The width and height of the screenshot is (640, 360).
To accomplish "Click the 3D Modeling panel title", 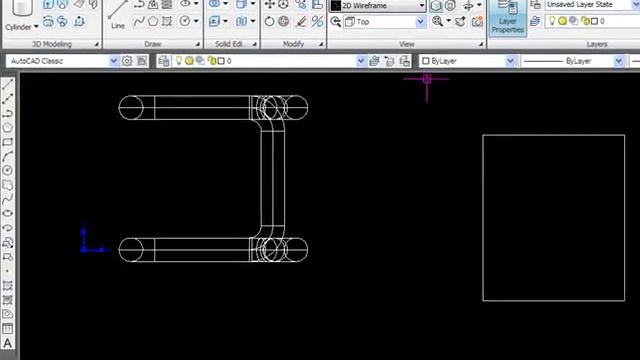I will point(52,44).
